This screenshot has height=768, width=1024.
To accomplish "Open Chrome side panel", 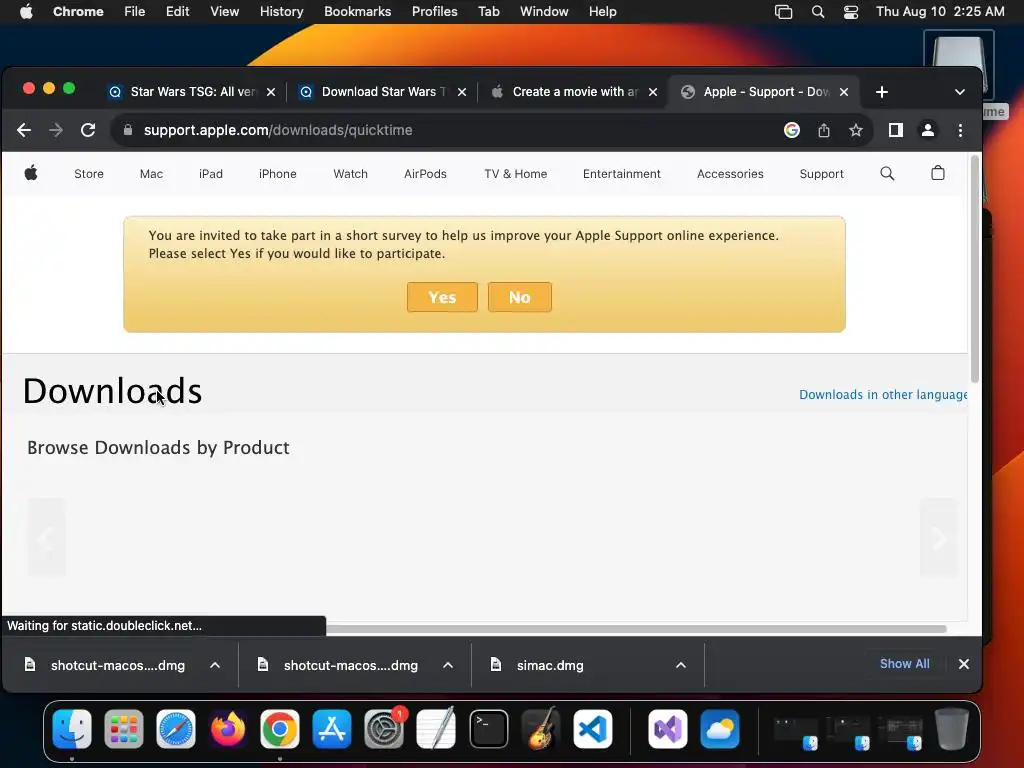I will [x=895, y=130].
